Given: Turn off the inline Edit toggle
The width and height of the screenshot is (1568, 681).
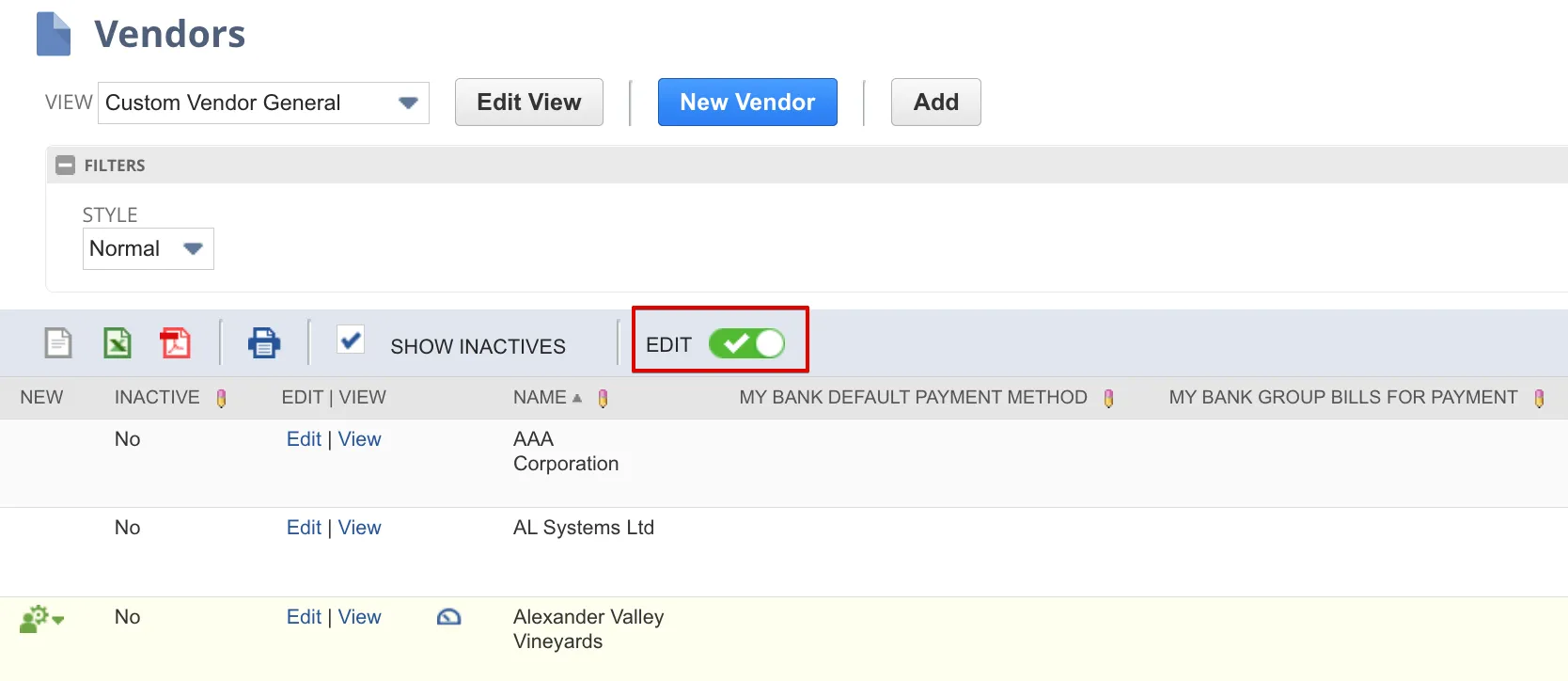Looking at the screenshot, I should click(746, 344).
